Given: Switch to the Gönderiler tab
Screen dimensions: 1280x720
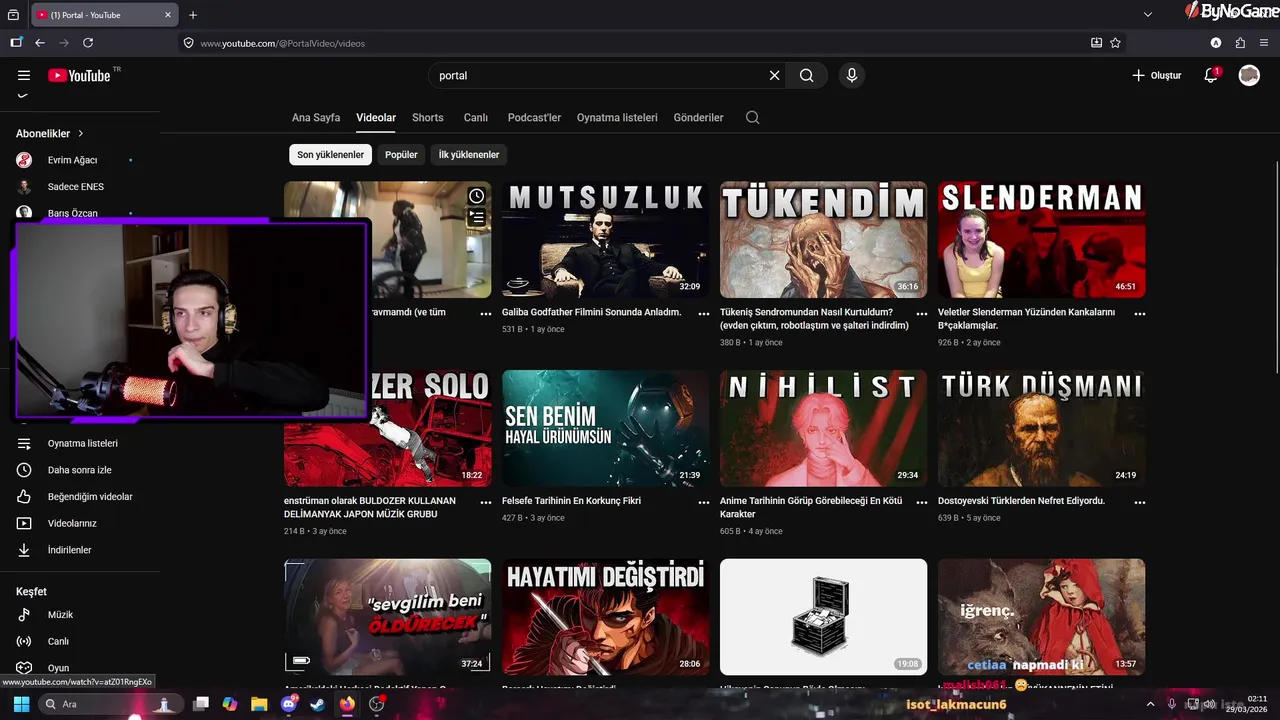Looking at the screenshot, I should click(x=699, y=117).
